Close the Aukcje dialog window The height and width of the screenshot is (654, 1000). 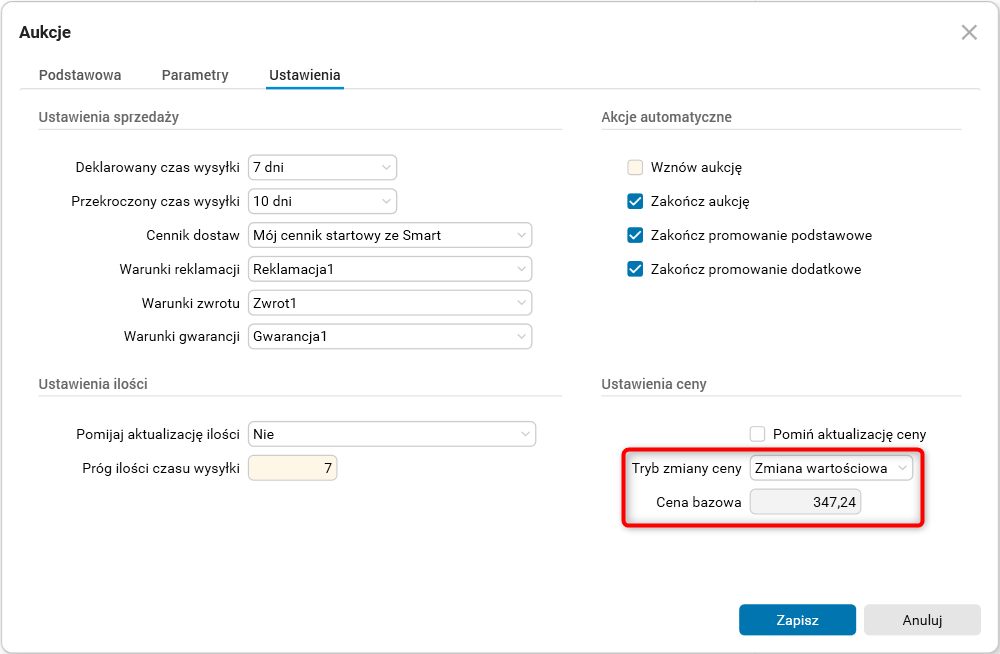(x=968, y=32)
